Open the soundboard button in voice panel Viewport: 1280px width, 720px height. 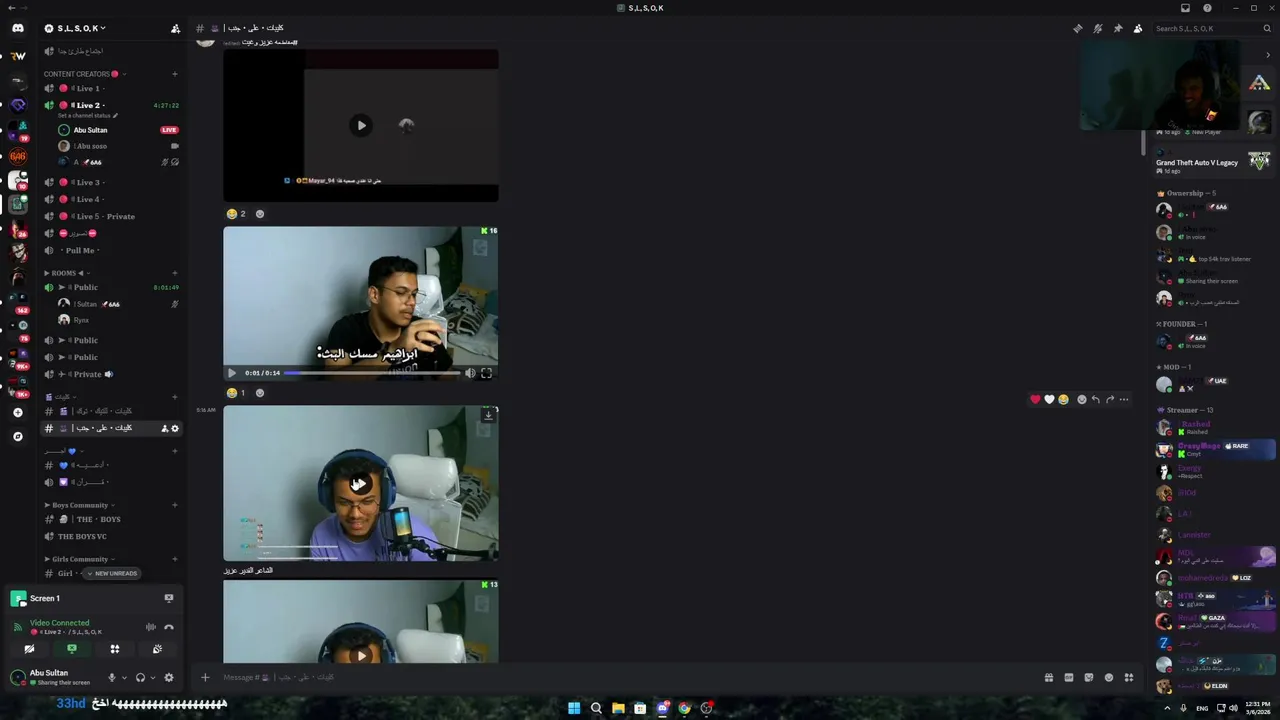157,649
